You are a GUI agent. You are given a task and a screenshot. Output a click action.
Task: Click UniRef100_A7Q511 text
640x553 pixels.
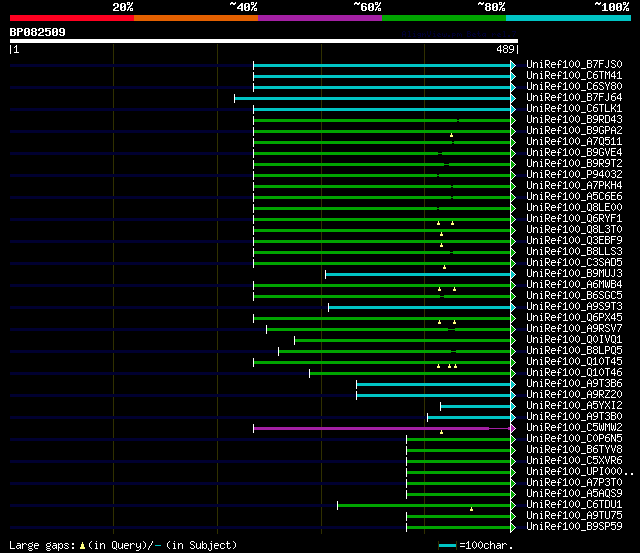pyautogui.click(x=574, y=142)
